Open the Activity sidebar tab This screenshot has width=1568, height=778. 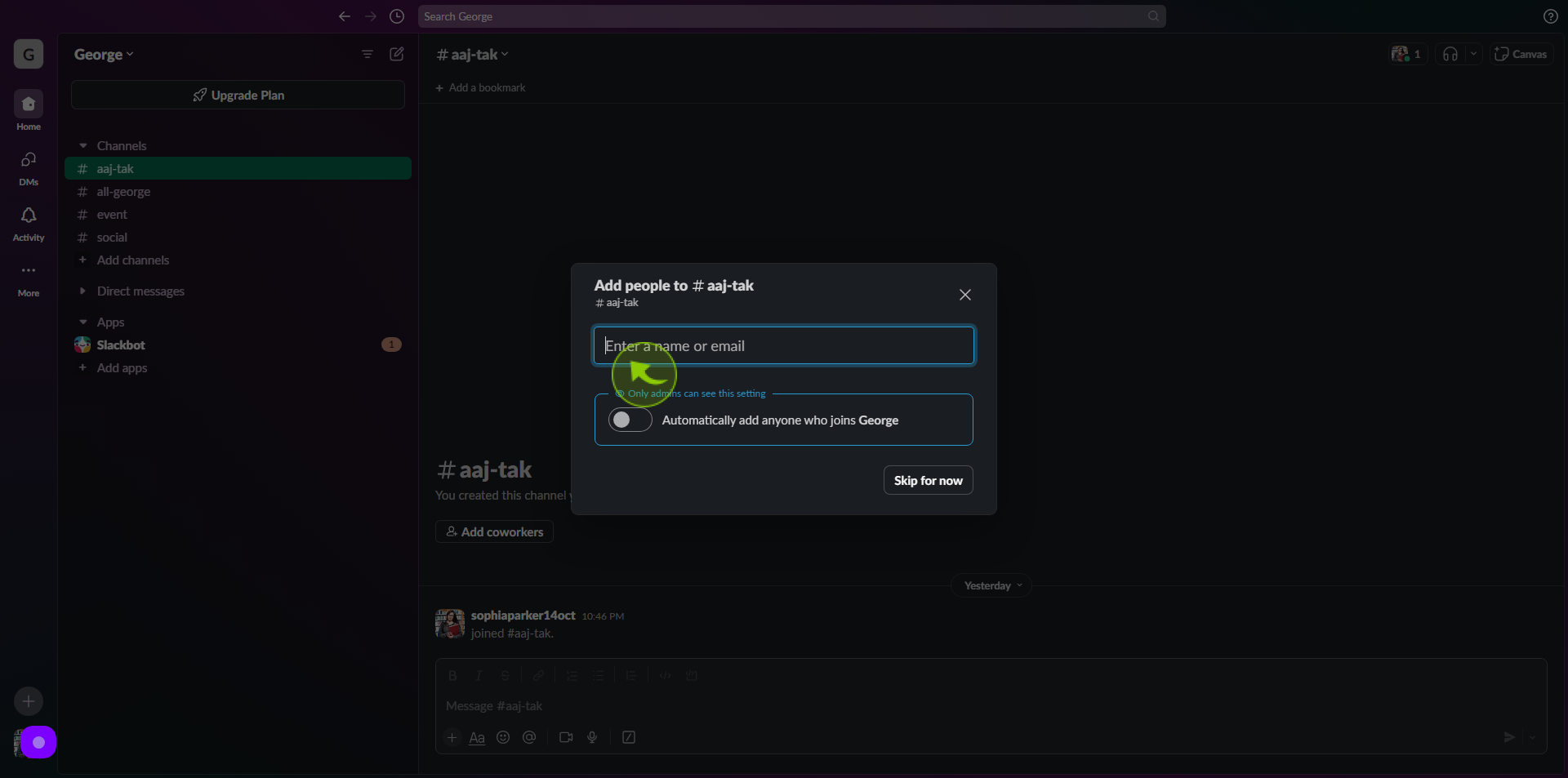click(x=29, y=224)
